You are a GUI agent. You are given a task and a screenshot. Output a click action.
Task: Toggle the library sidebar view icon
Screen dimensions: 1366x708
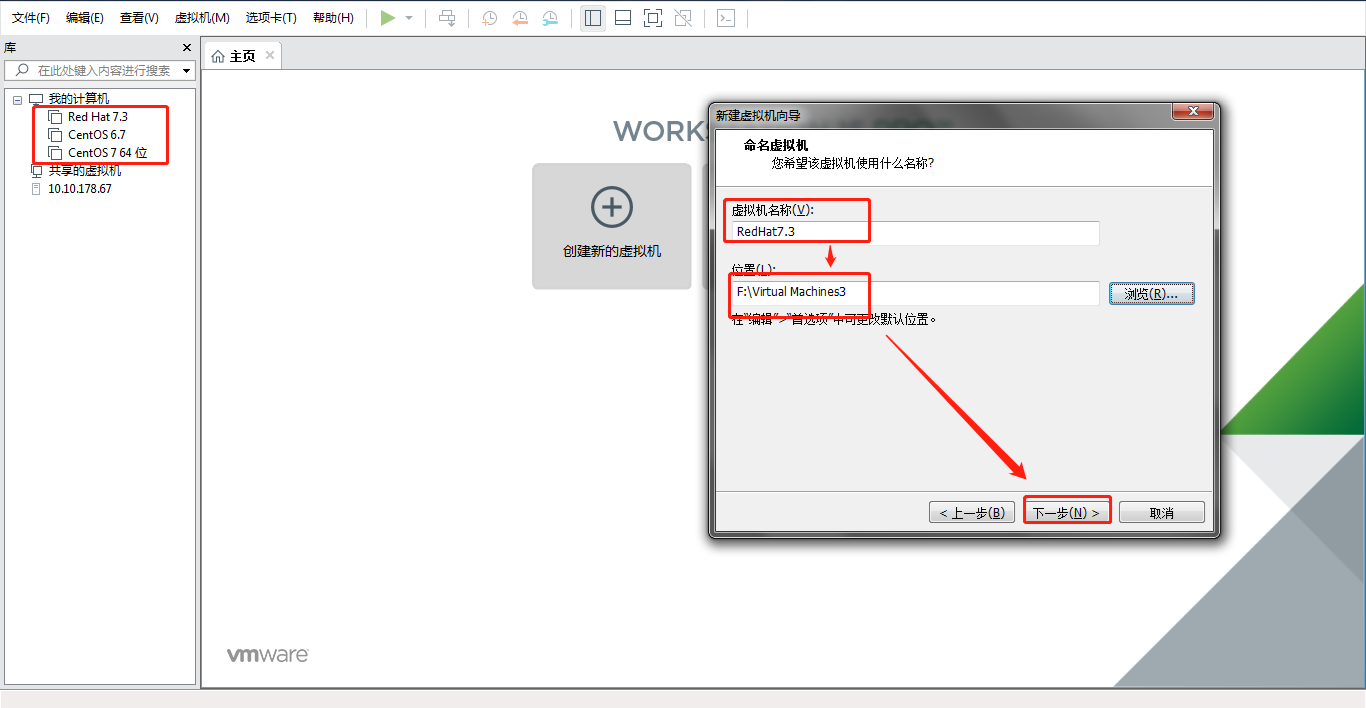pyautogui.click(x=593, y=18)
